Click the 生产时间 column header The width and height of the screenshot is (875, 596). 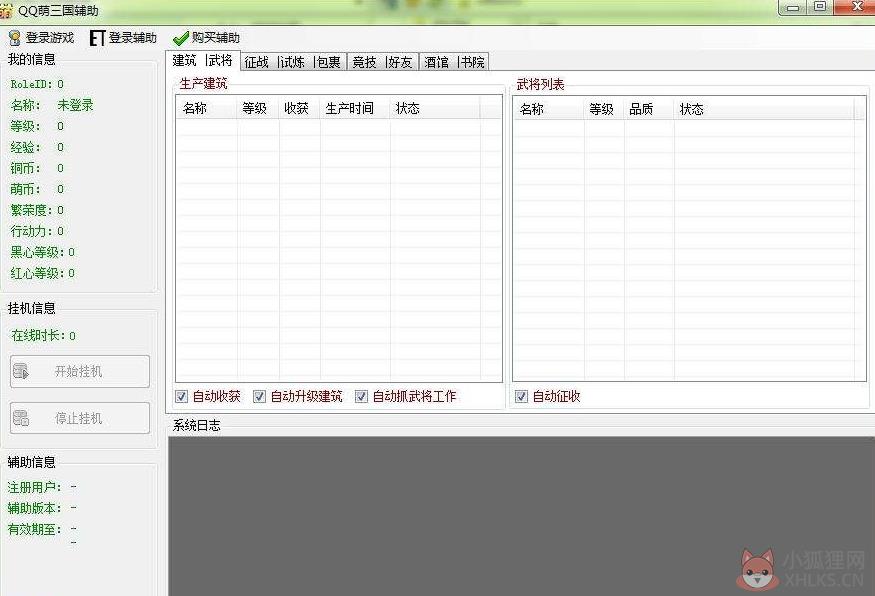click(355, 108)
